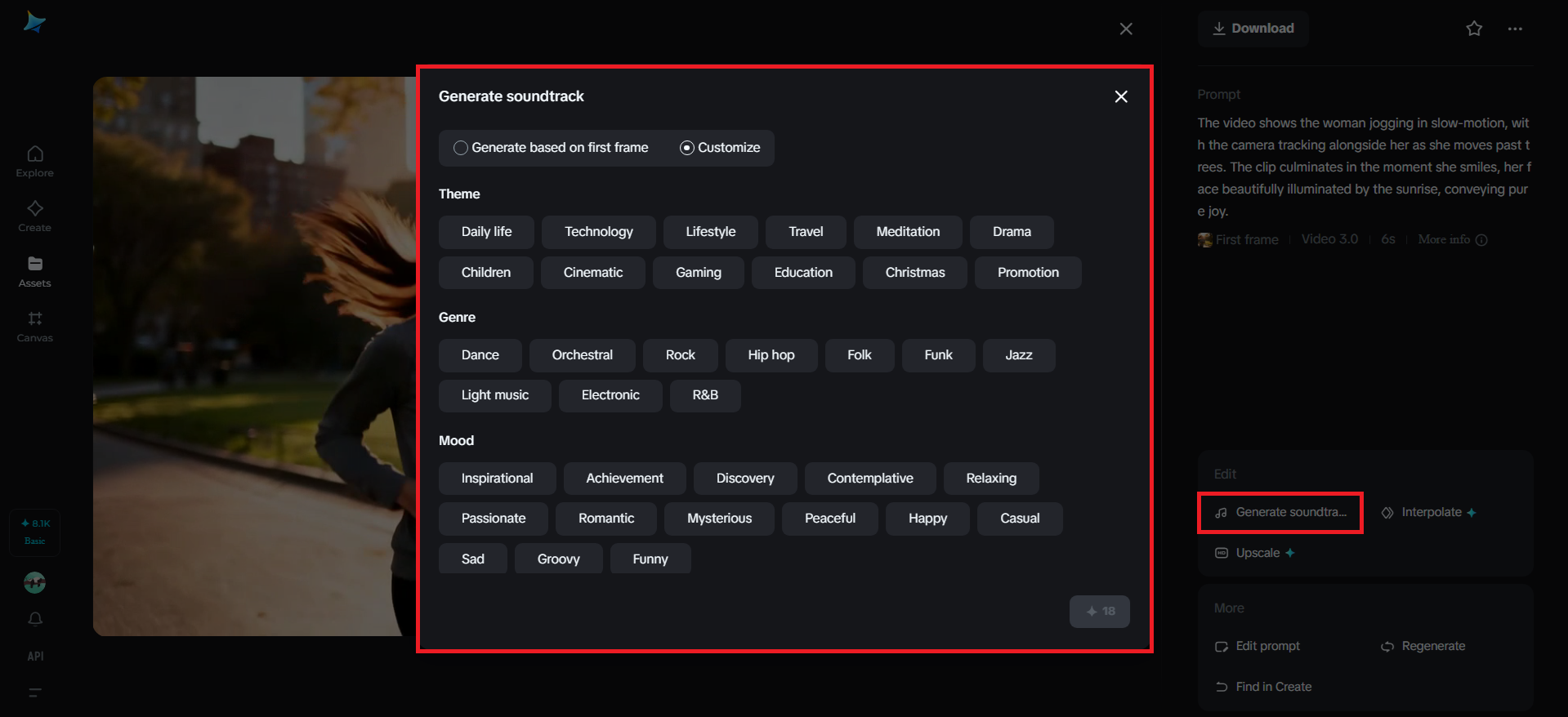Toggle the Inspirational mood chip
1568x717 pixels.
pos(497,479)
